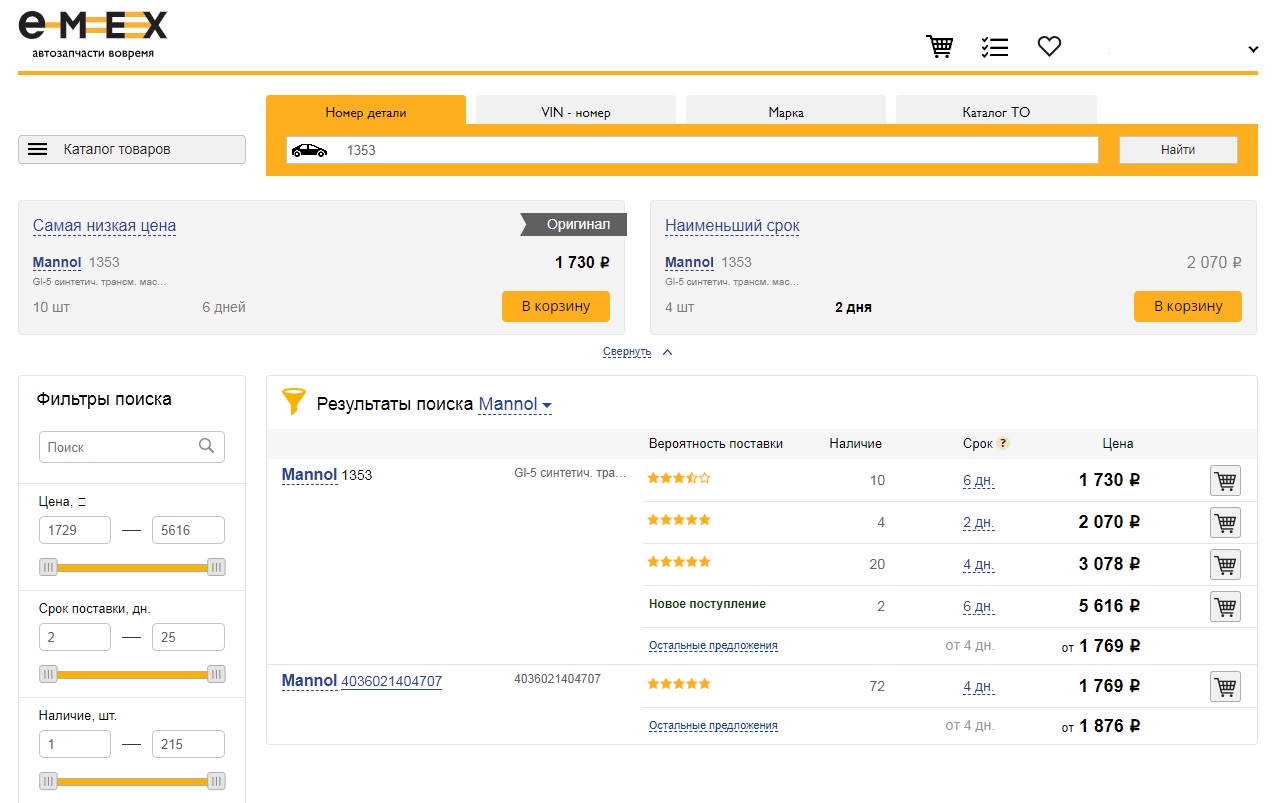The width and height of the screenshot is (1280, 803).
Task: Add the 3 078 ₽ row to cart
Action: (1225, 564)
